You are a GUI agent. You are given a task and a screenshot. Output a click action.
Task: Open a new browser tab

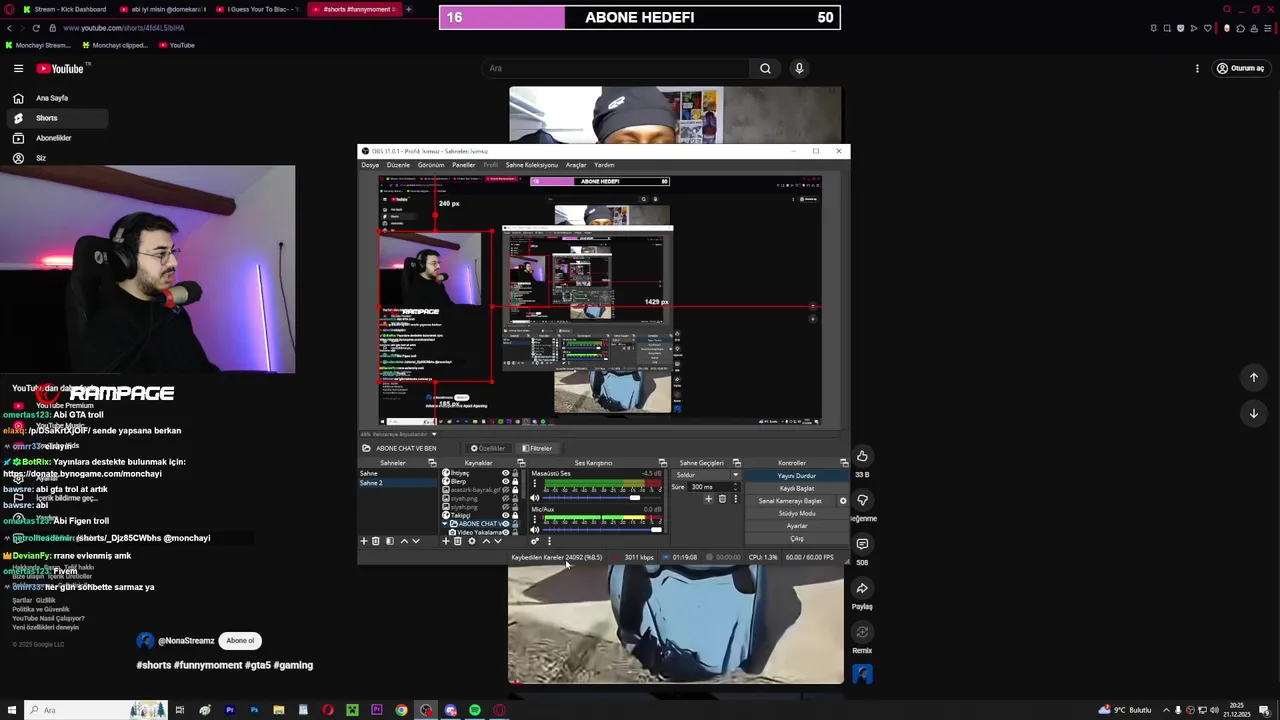pos(408,9)
